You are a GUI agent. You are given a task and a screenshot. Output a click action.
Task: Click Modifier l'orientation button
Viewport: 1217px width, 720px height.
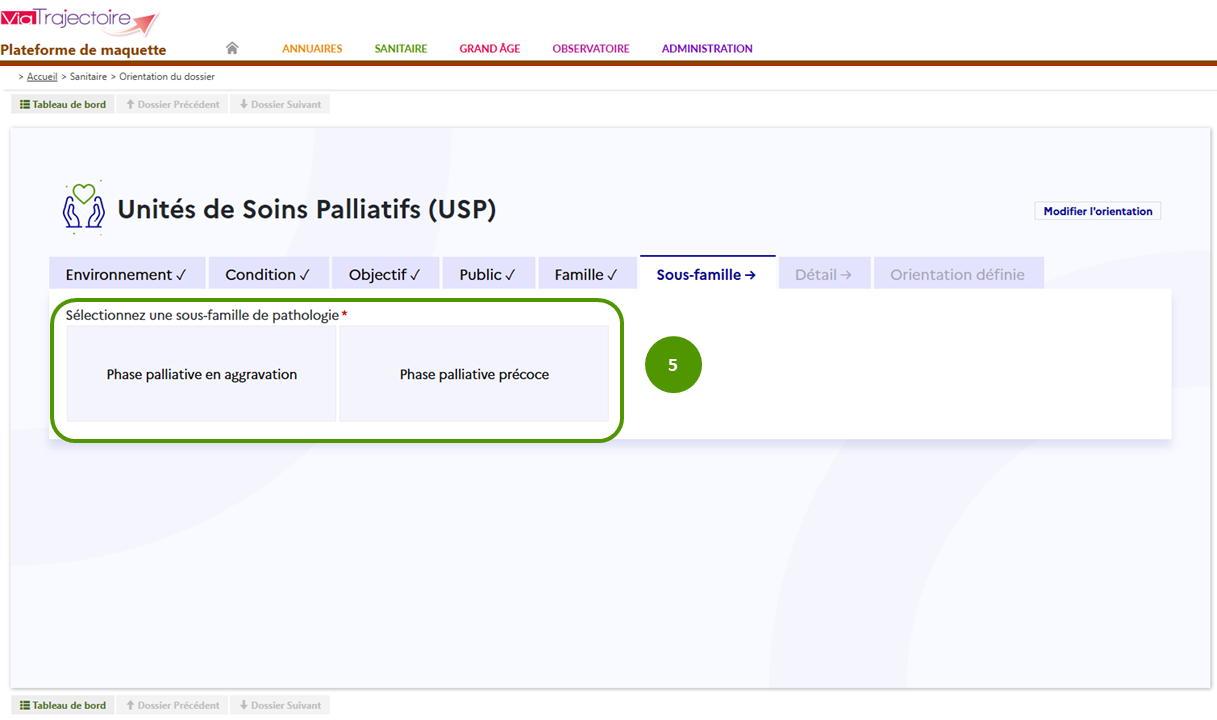click(x=1098, y=211)
